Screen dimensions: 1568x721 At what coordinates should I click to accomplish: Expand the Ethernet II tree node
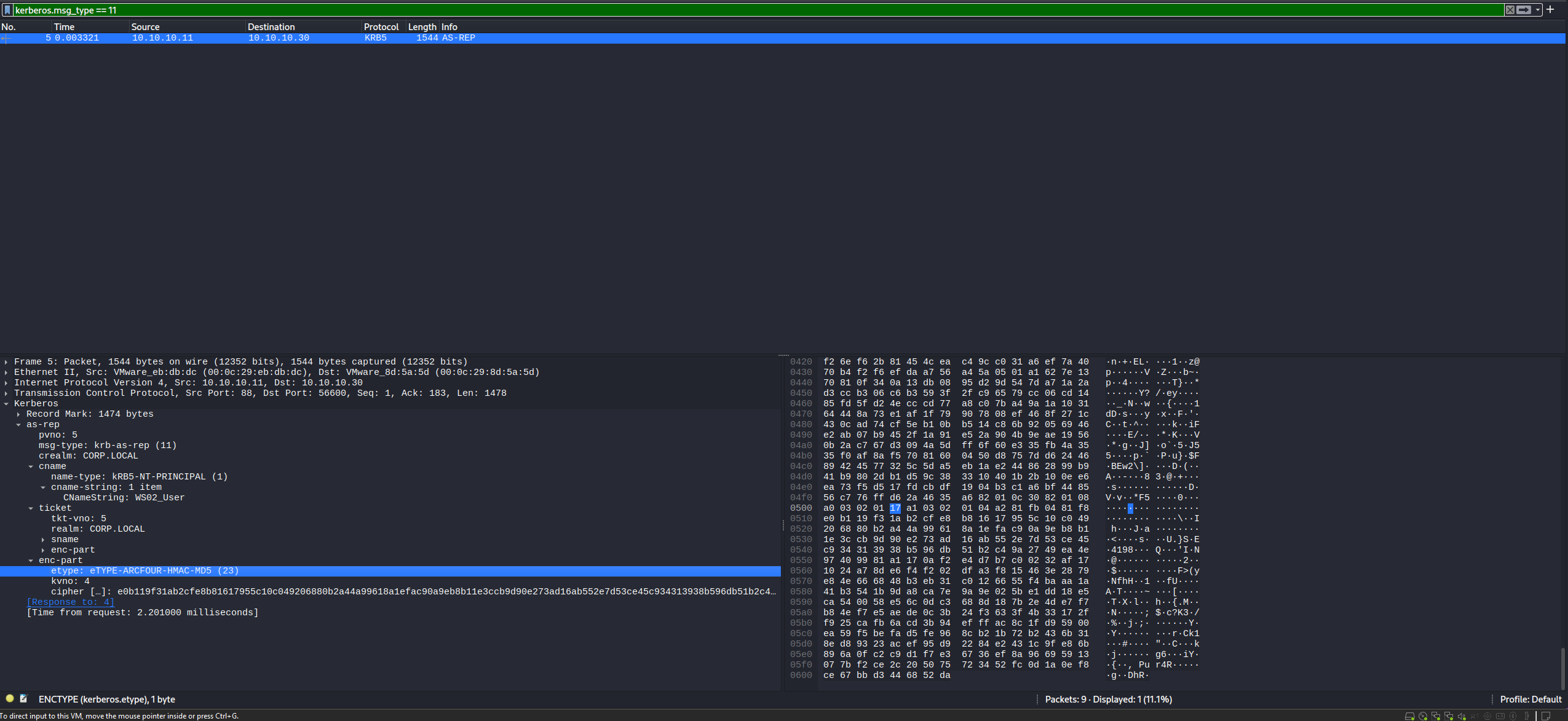pos(6,372)
